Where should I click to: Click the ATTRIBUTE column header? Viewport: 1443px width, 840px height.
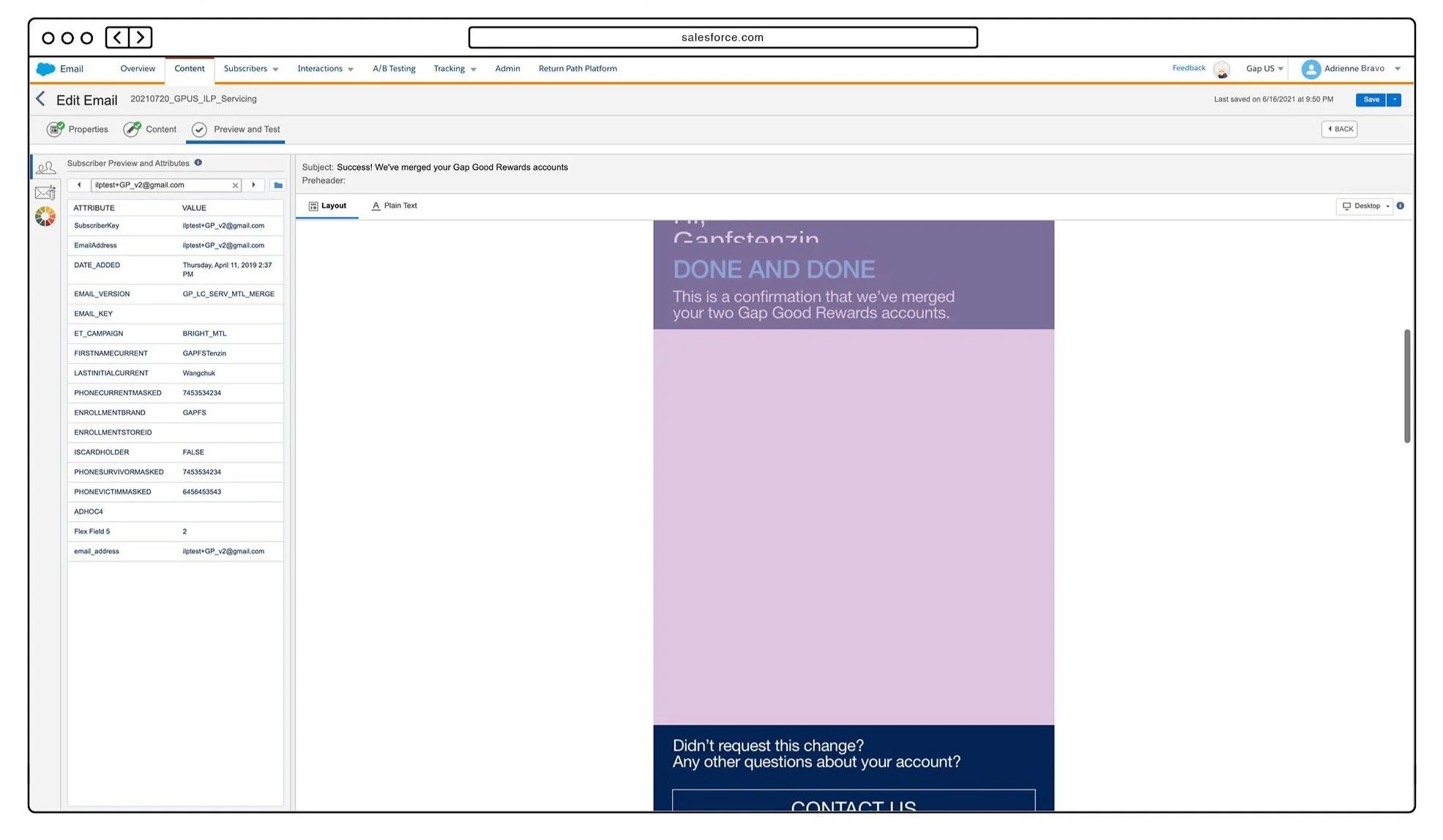94,209
